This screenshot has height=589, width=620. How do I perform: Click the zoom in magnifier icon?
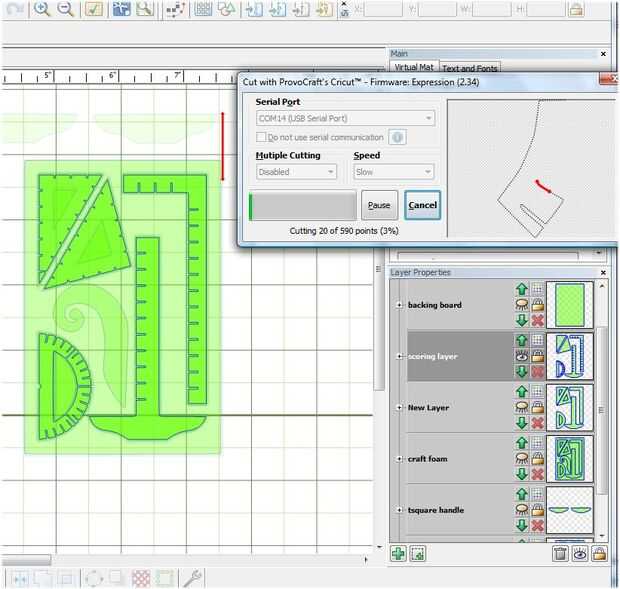tap(41, 9)
